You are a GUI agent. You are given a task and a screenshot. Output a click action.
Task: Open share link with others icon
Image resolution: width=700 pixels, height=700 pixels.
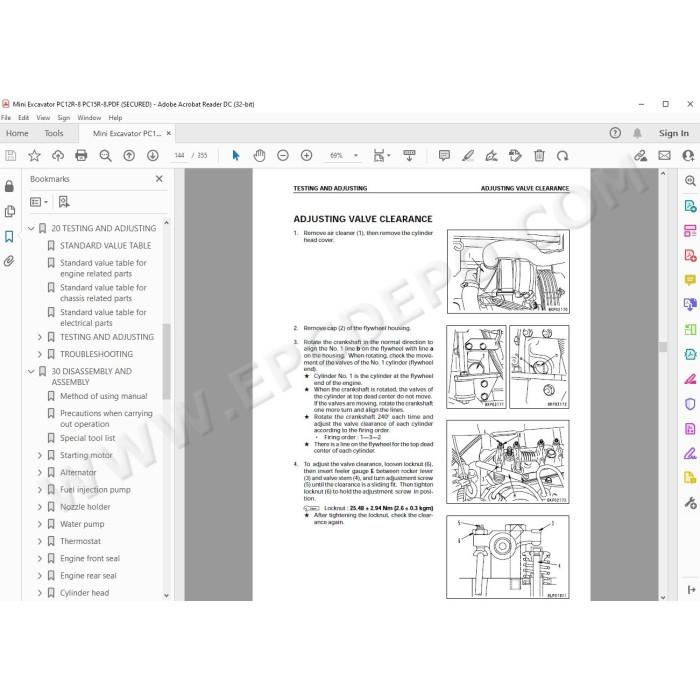(x=640, y=155)
